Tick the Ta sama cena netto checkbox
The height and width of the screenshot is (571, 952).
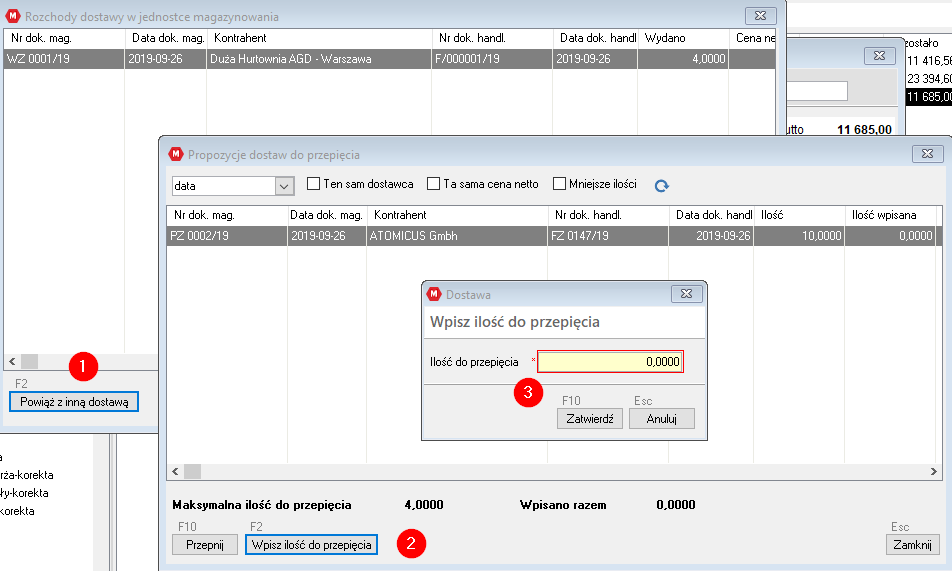(434, 184)
